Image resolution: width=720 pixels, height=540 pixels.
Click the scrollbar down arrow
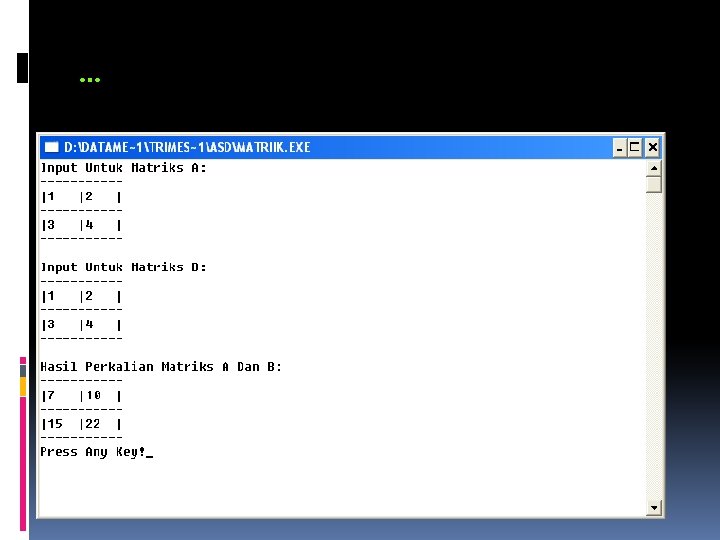click(x=653, y=508)
